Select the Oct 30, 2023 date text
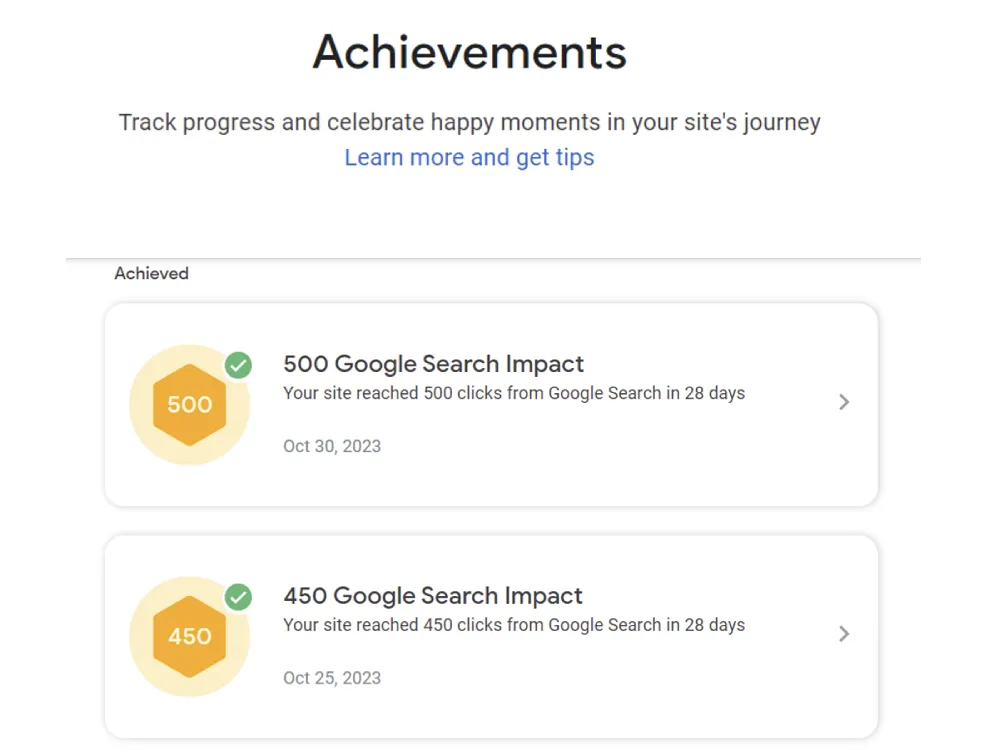986x755 pixels. click(332, 446)
